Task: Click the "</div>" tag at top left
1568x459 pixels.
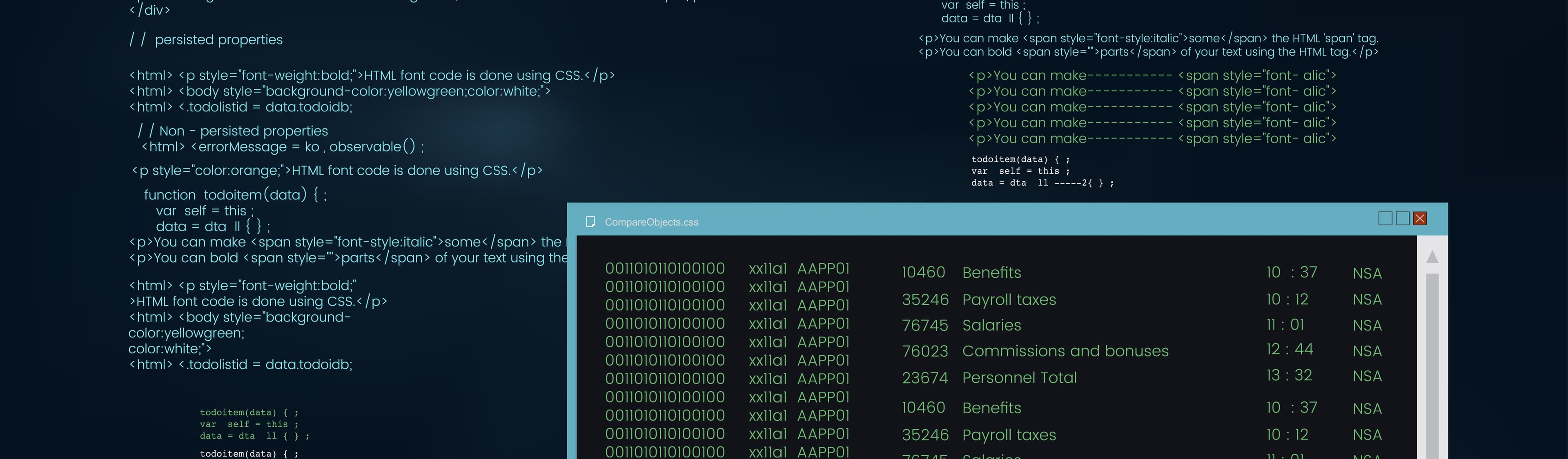Action: (150, 10)
